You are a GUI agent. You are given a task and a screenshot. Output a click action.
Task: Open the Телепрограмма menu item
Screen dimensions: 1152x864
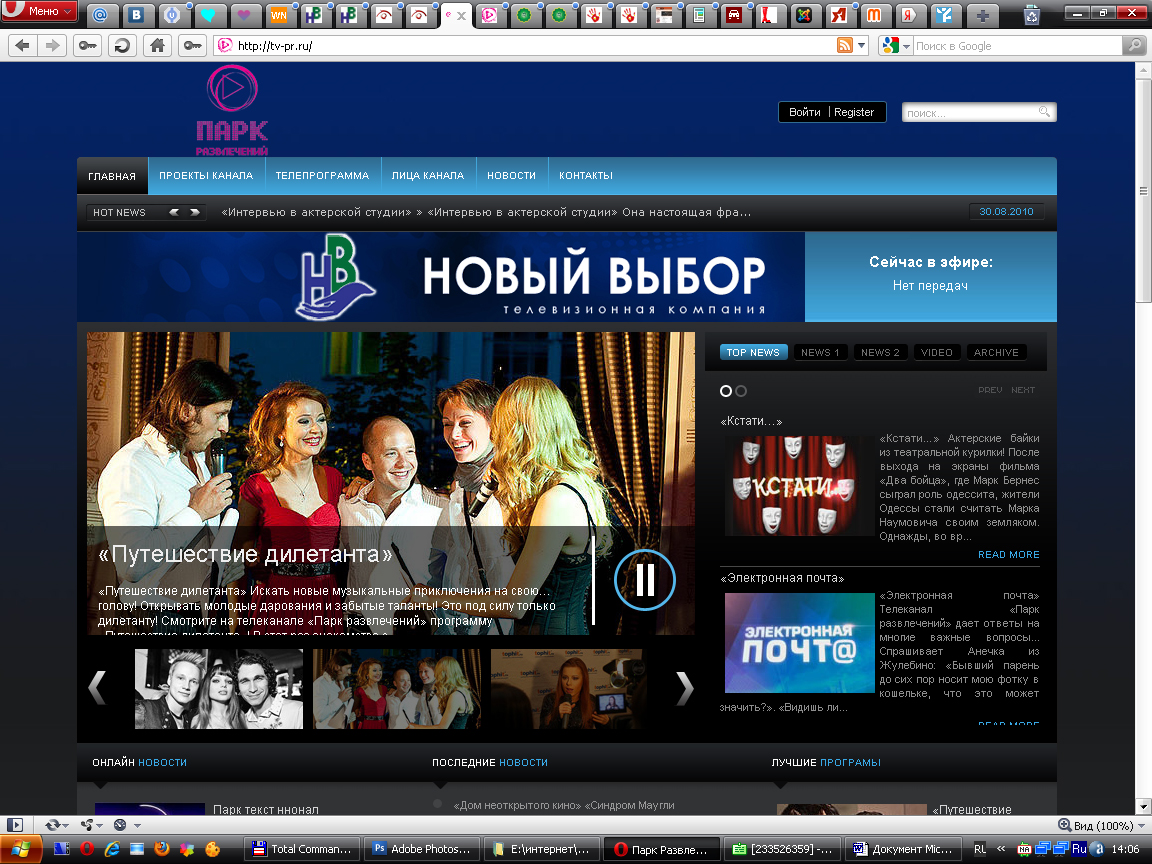322,176
